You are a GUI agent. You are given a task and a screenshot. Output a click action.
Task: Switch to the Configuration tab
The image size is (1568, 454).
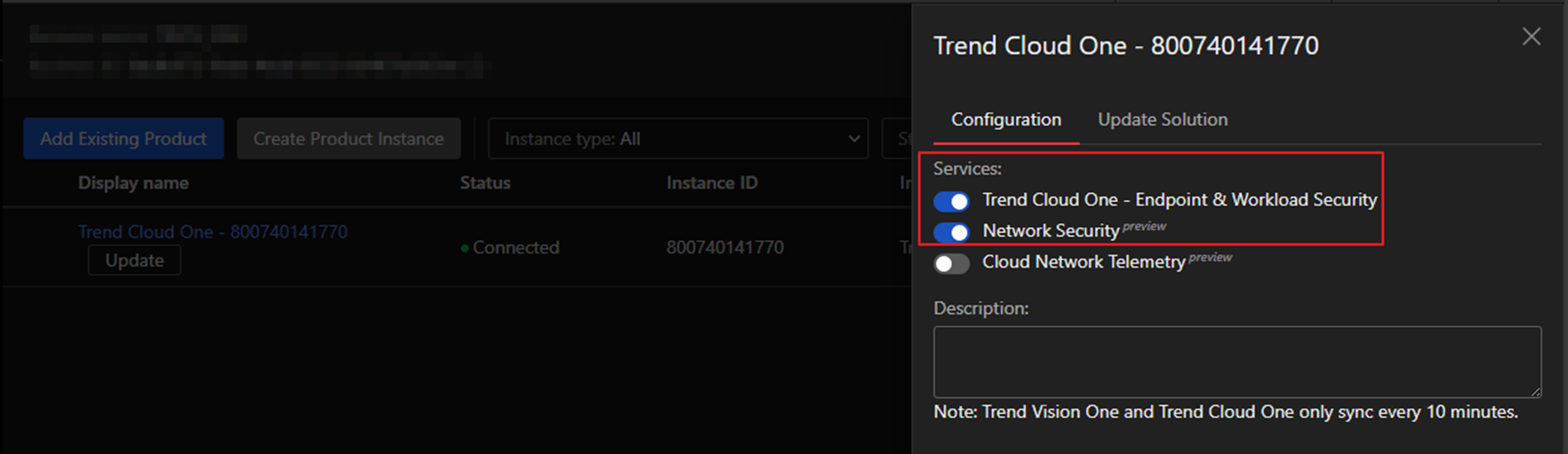coord(1005,119)
